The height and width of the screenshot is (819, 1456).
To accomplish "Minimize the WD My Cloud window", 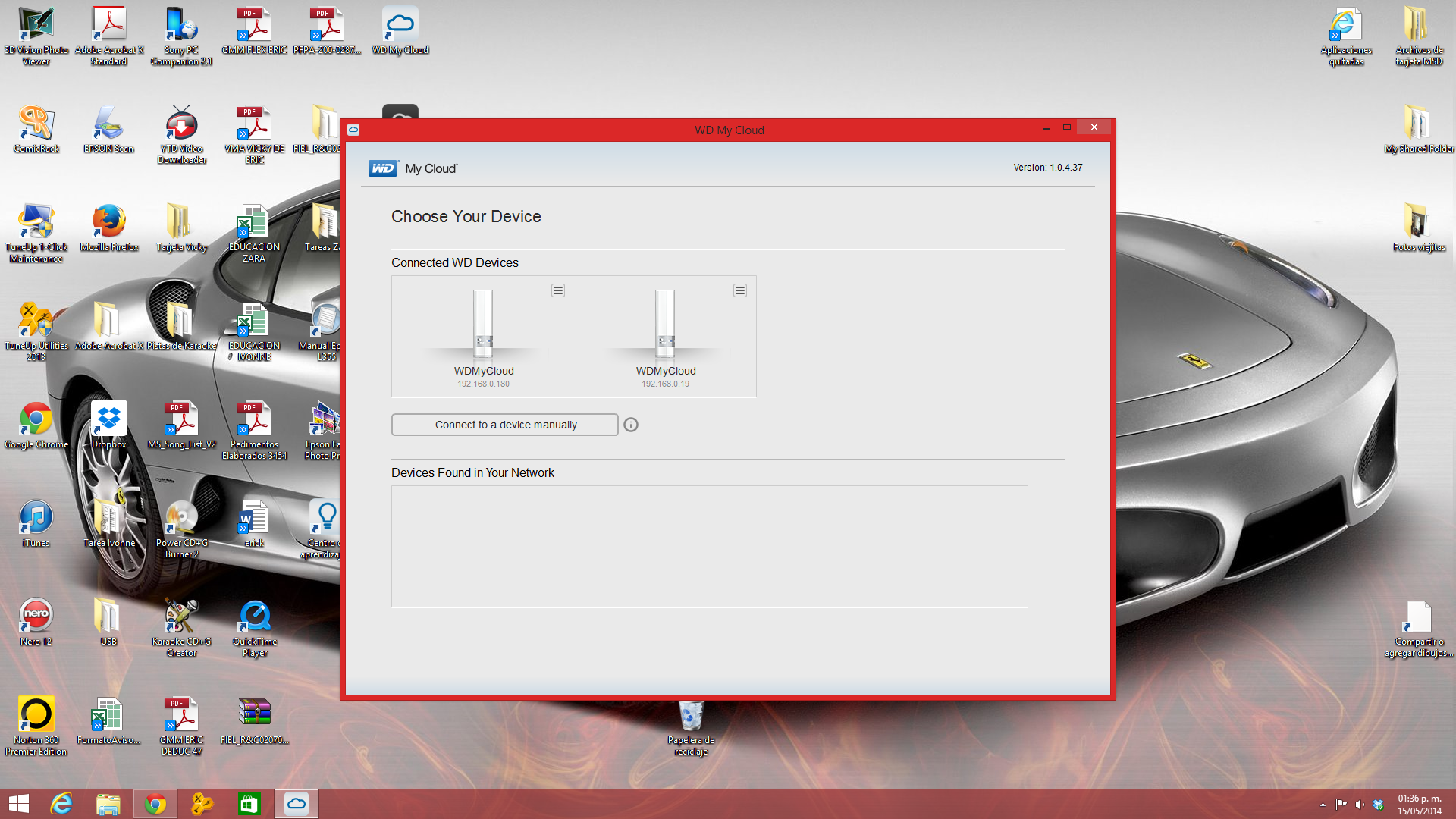I will coord(1046,128).
